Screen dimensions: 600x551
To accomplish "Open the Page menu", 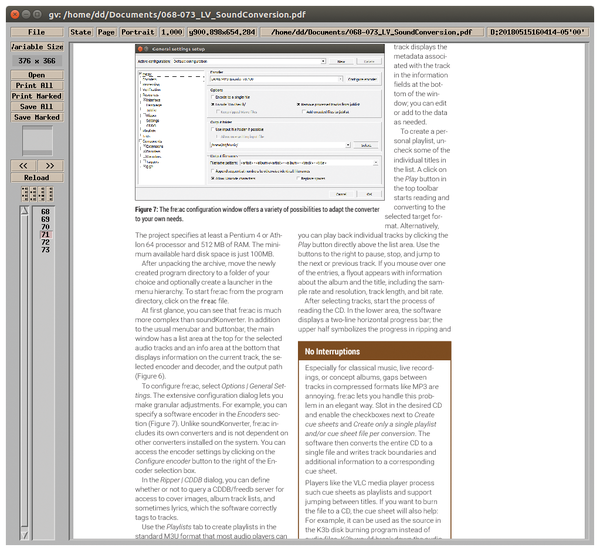I will 106,32.
